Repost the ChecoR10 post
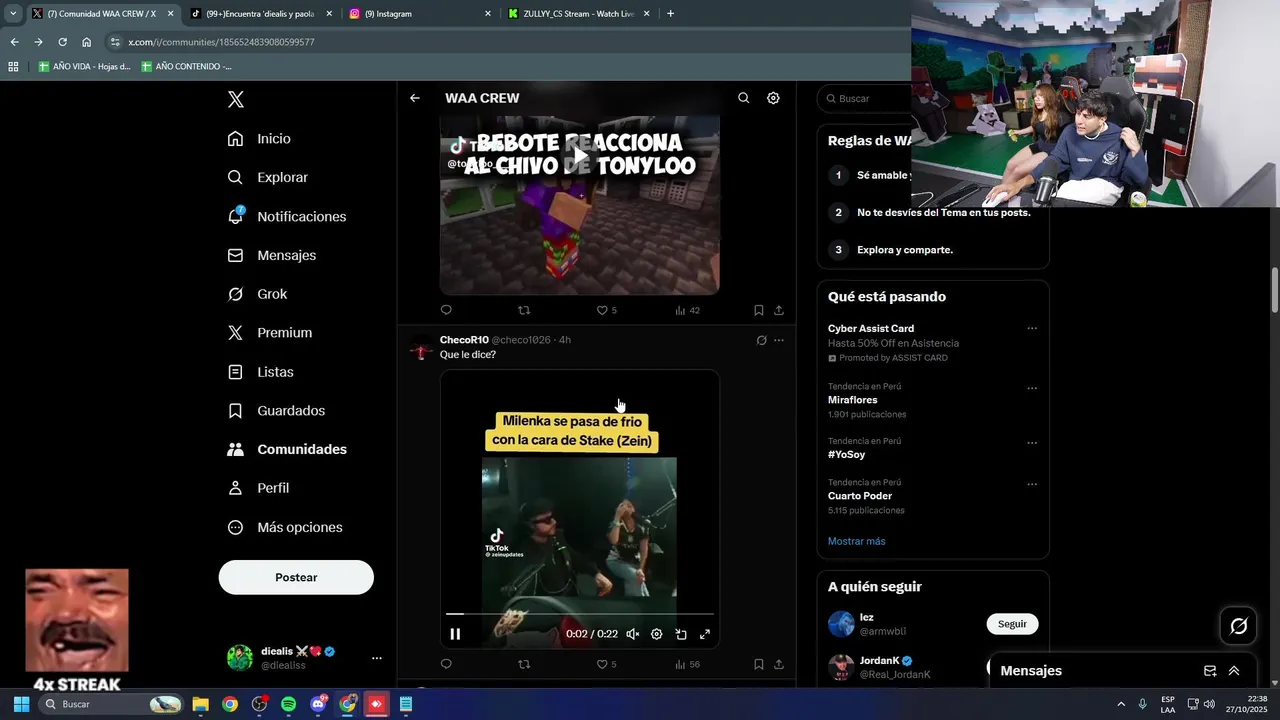1280x720 pixels. [524, 664]
